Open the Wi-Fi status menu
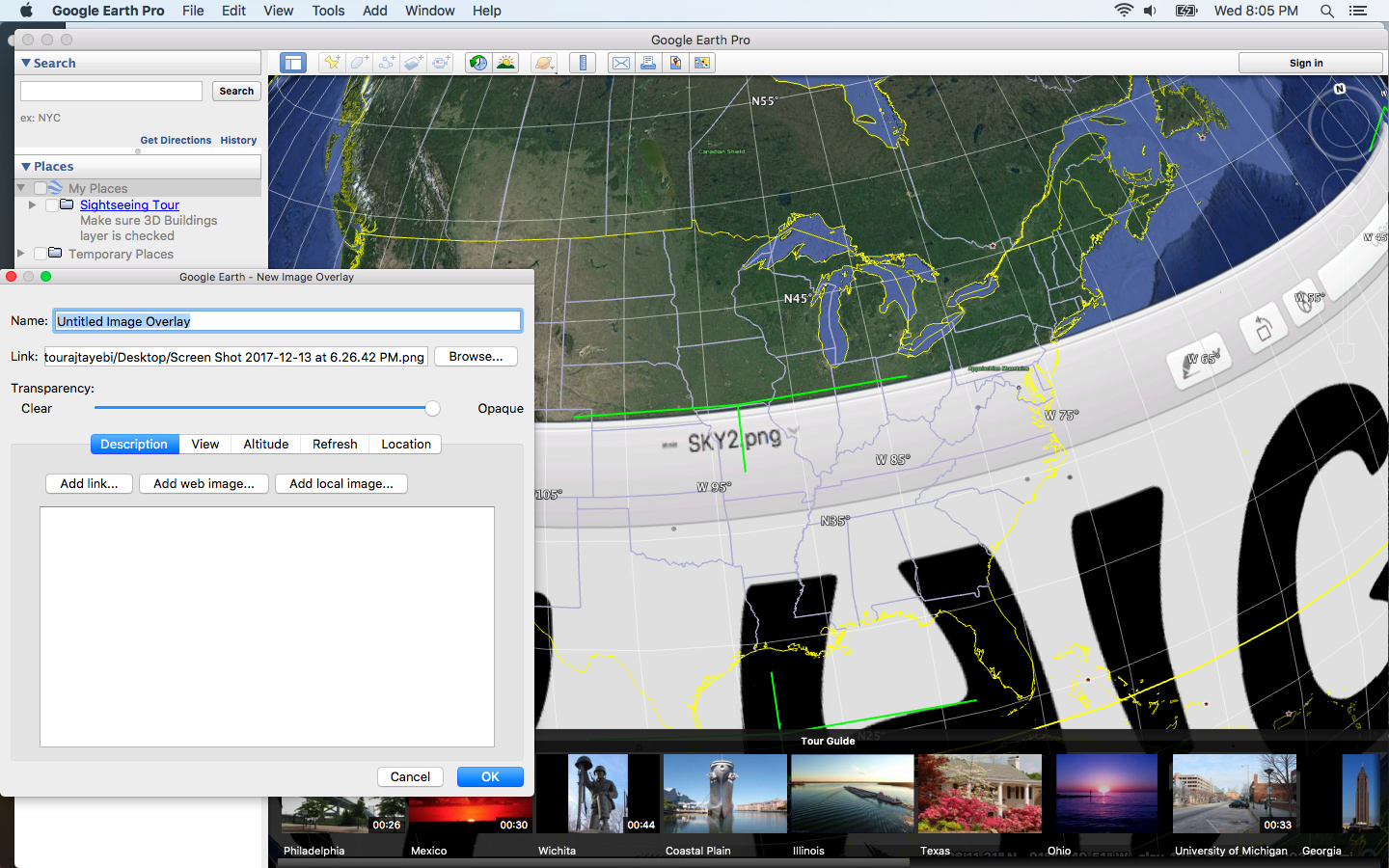The width and height of the screenshot is (1389, 868). click(1124, 11)
